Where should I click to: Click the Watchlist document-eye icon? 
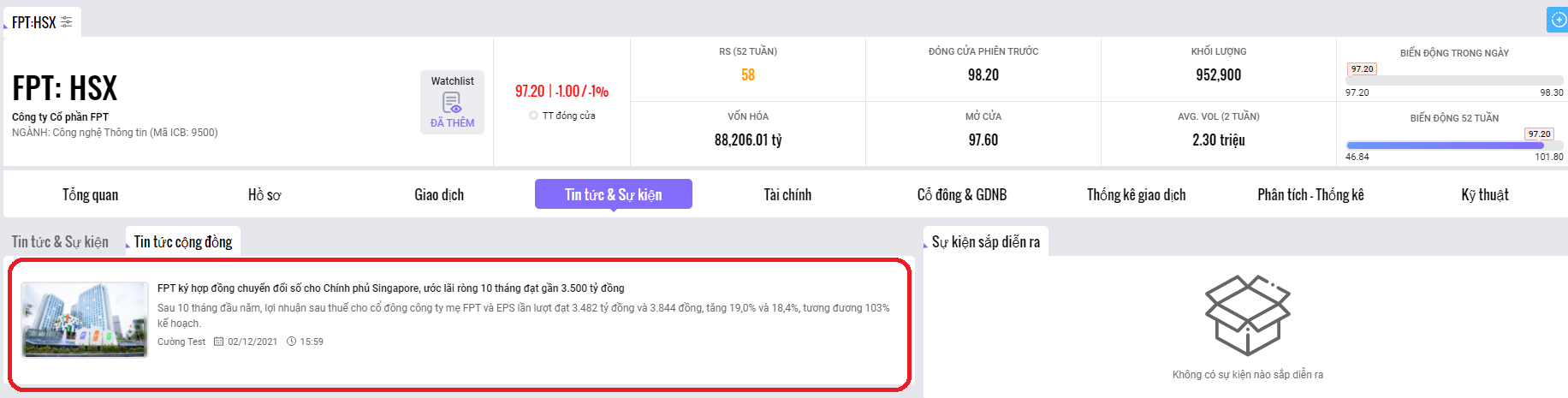452,103
